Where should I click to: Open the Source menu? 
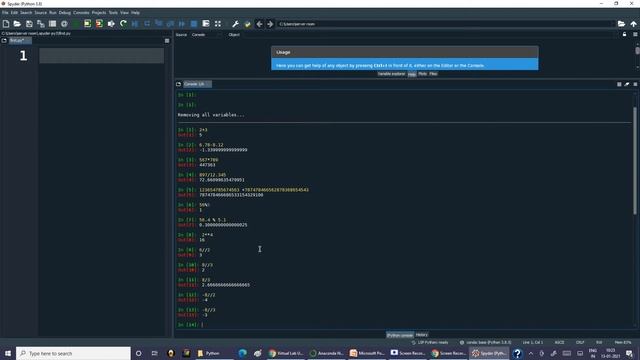[x=40, y=13]
